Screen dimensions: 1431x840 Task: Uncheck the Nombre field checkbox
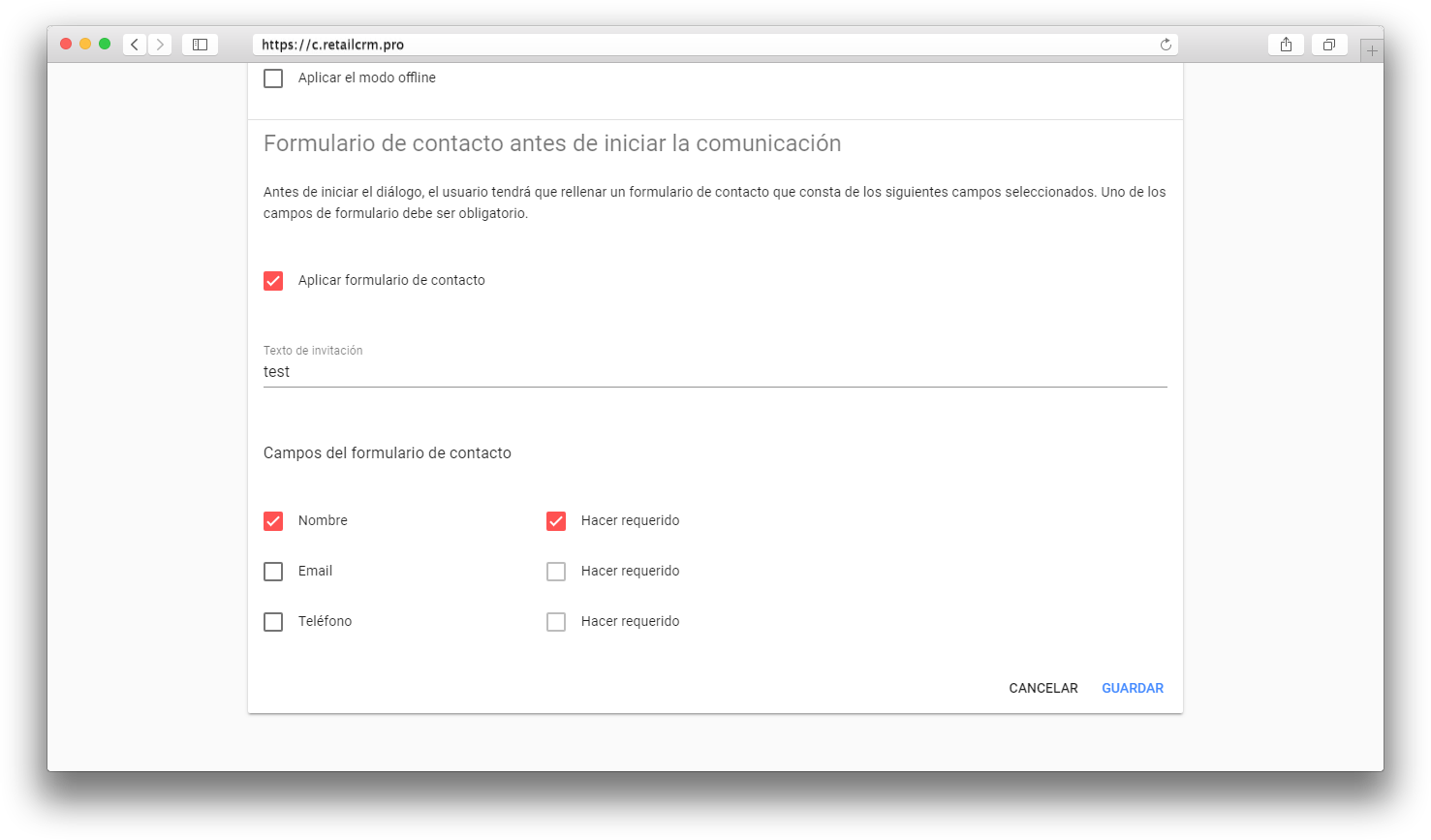[x=273, y=521]
